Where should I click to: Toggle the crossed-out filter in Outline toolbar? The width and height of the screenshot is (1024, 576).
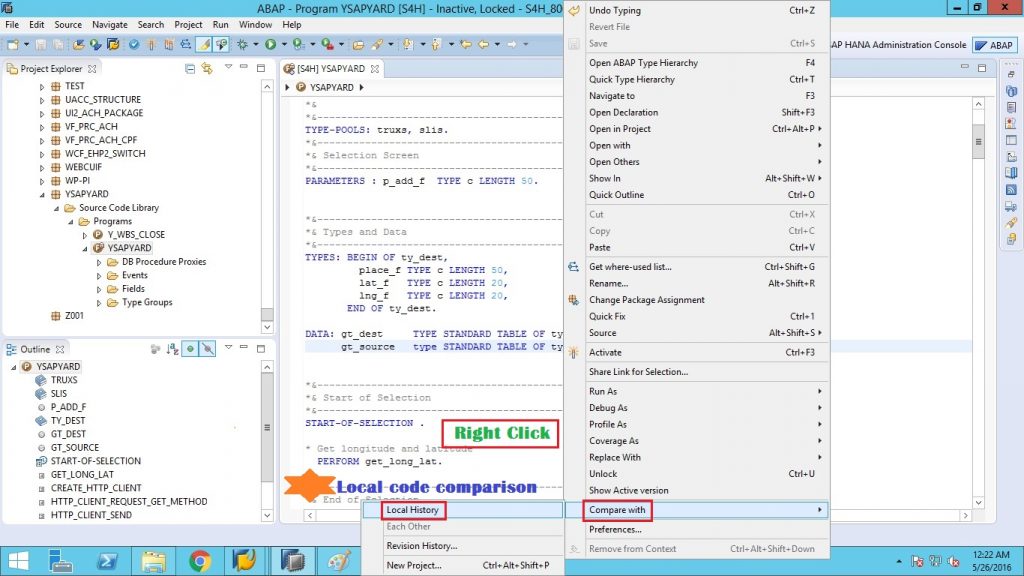point(208,349)
